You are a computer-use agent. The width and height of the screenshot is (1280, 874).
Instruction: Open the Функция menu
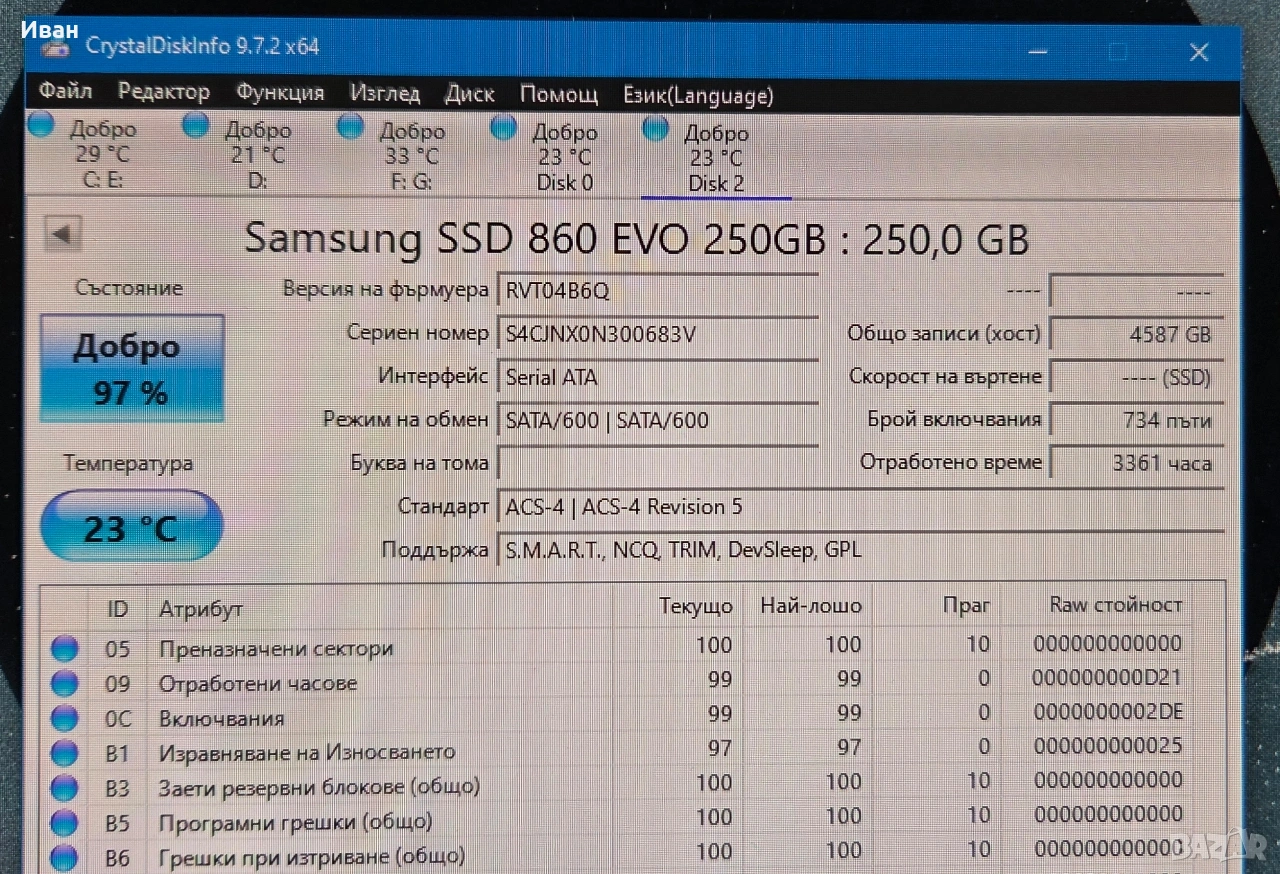click(280, 93)
